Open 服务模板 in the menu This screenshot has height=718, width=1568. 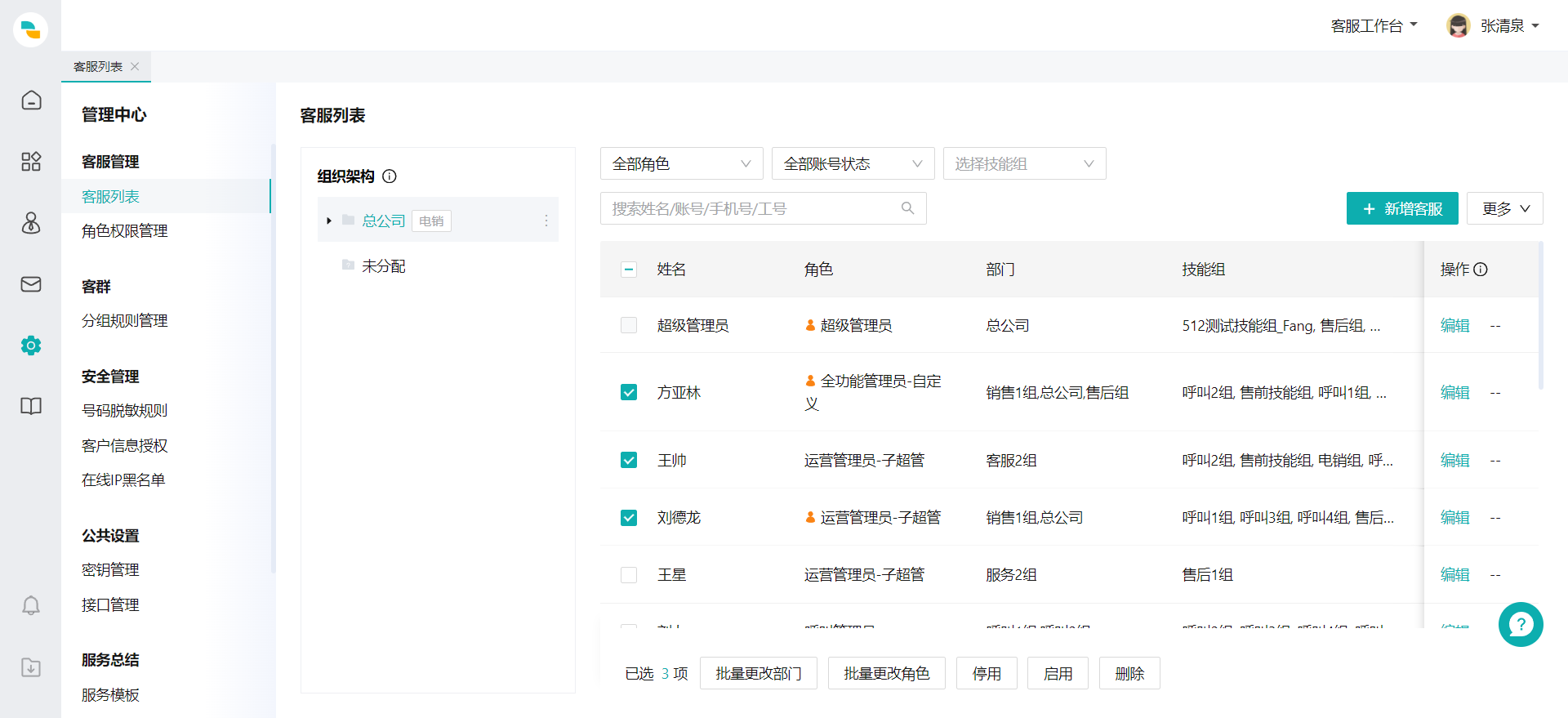pos(110,695)
